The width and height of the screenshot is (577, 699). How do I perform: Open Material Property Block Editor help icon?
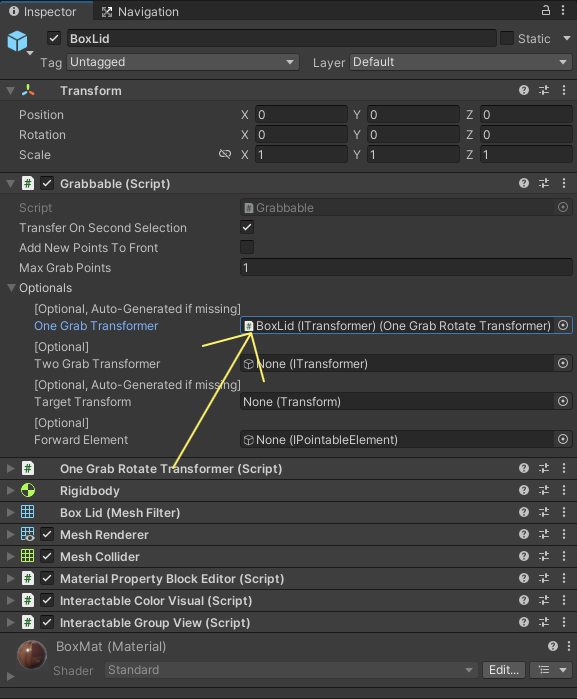click(x=524, y=578)
